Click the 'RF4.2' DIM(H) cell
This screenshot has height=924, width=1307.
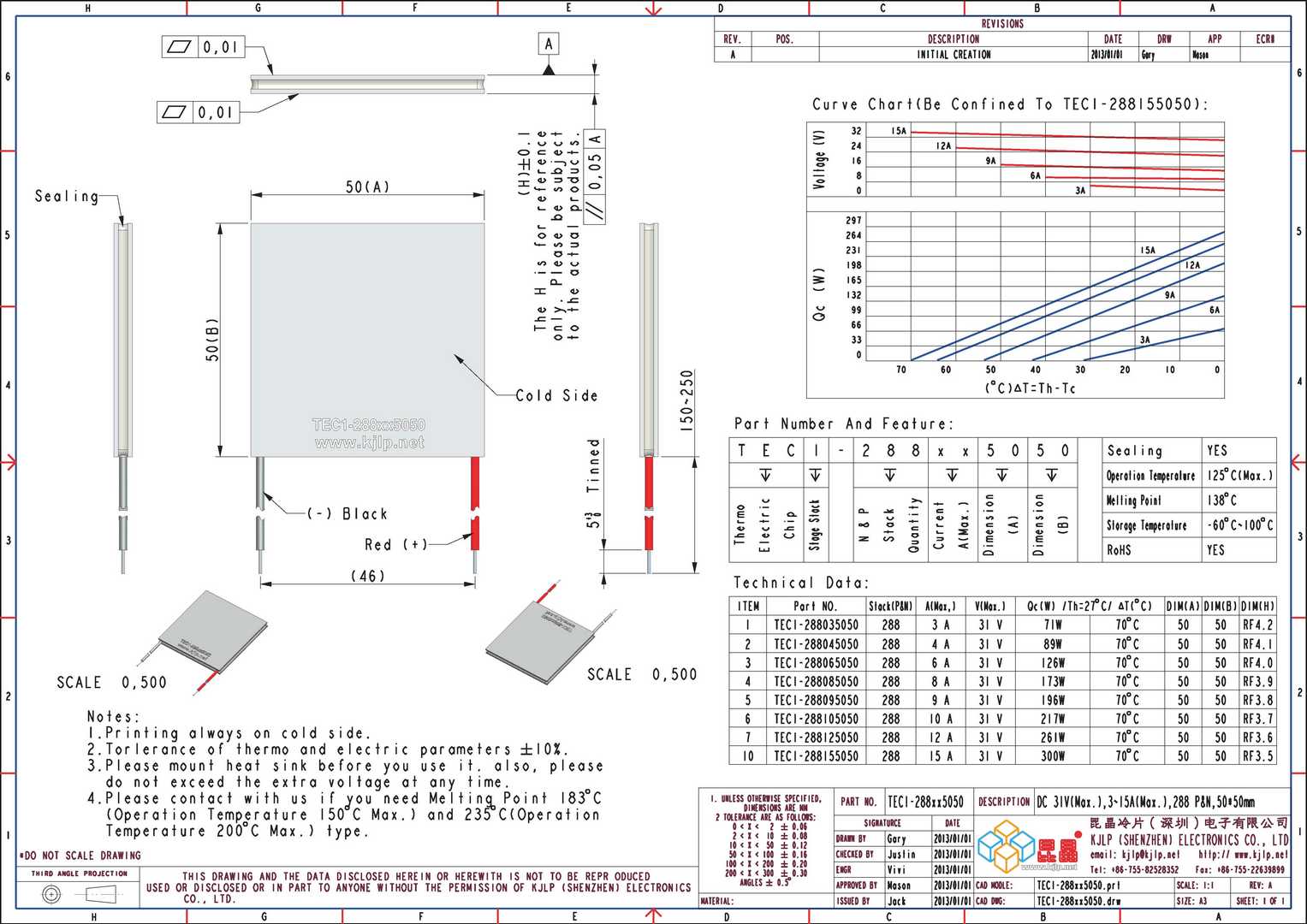point(1258,625)
